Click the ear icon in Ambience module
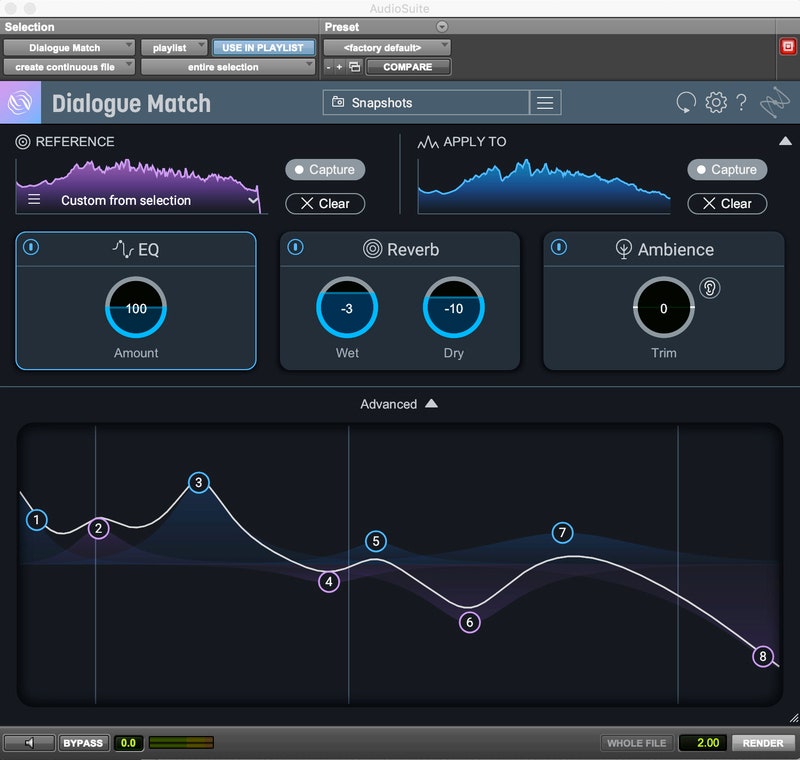This screenshot has height=760, width=800. 710,288
